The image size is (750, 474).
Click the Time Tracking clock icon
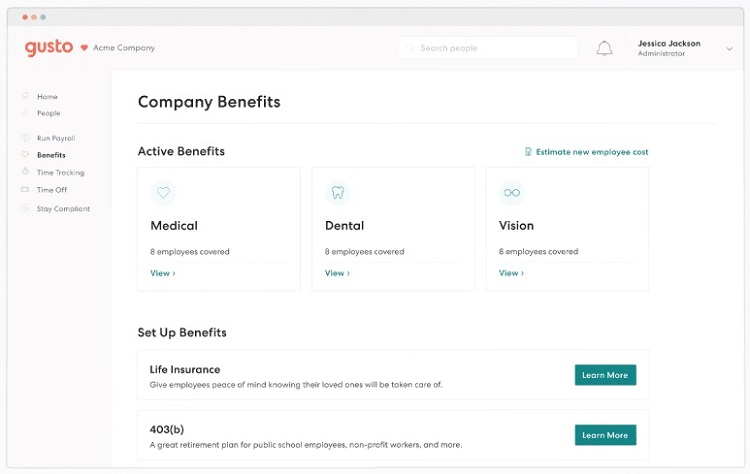coord(25,172)
